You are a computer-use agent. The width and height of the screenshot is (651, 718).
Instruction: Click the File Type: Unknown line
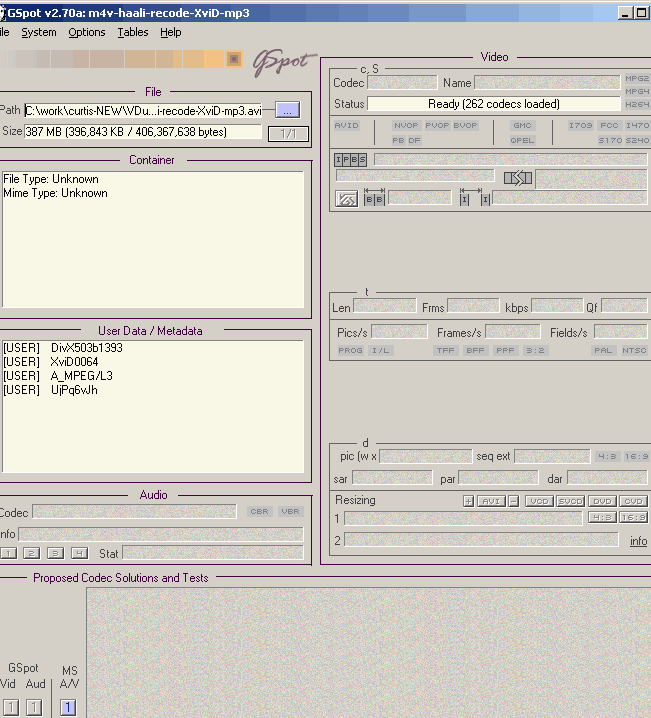pos(51,179)
